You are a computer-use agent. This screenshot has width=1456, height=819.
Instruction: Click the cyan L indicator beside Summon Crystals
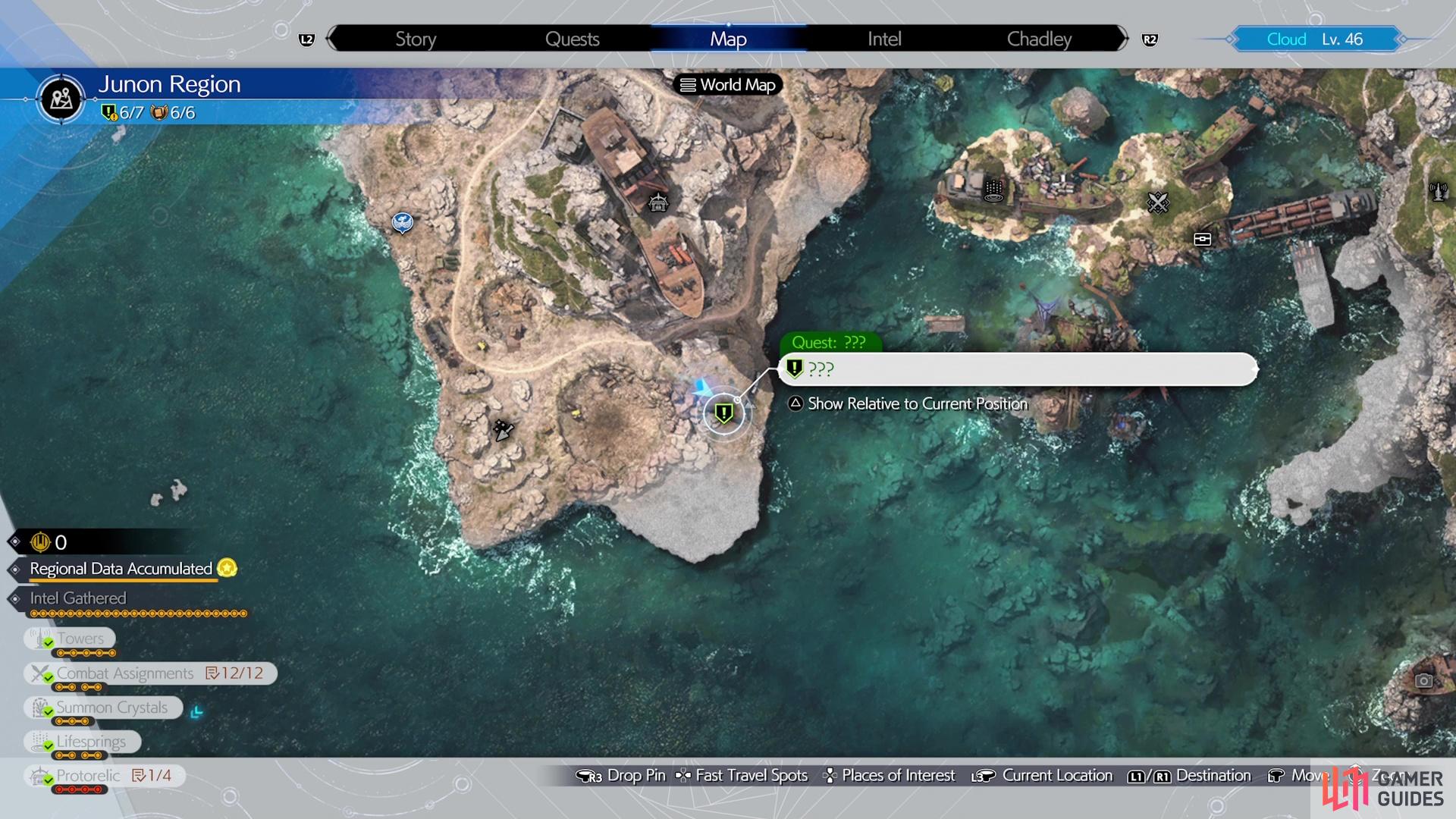point(196,711)
